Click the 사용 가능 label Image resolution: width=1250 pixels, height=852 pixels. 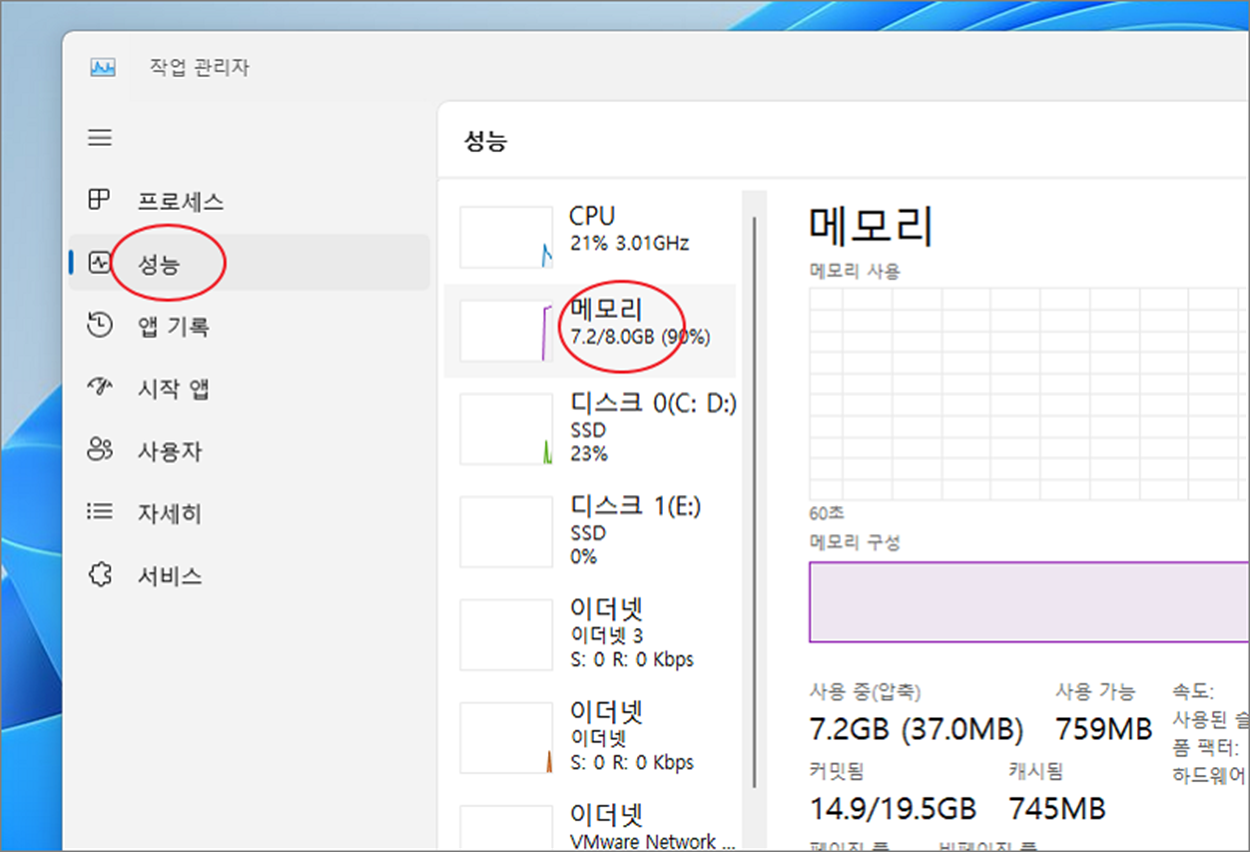[x=1095, y=691]
